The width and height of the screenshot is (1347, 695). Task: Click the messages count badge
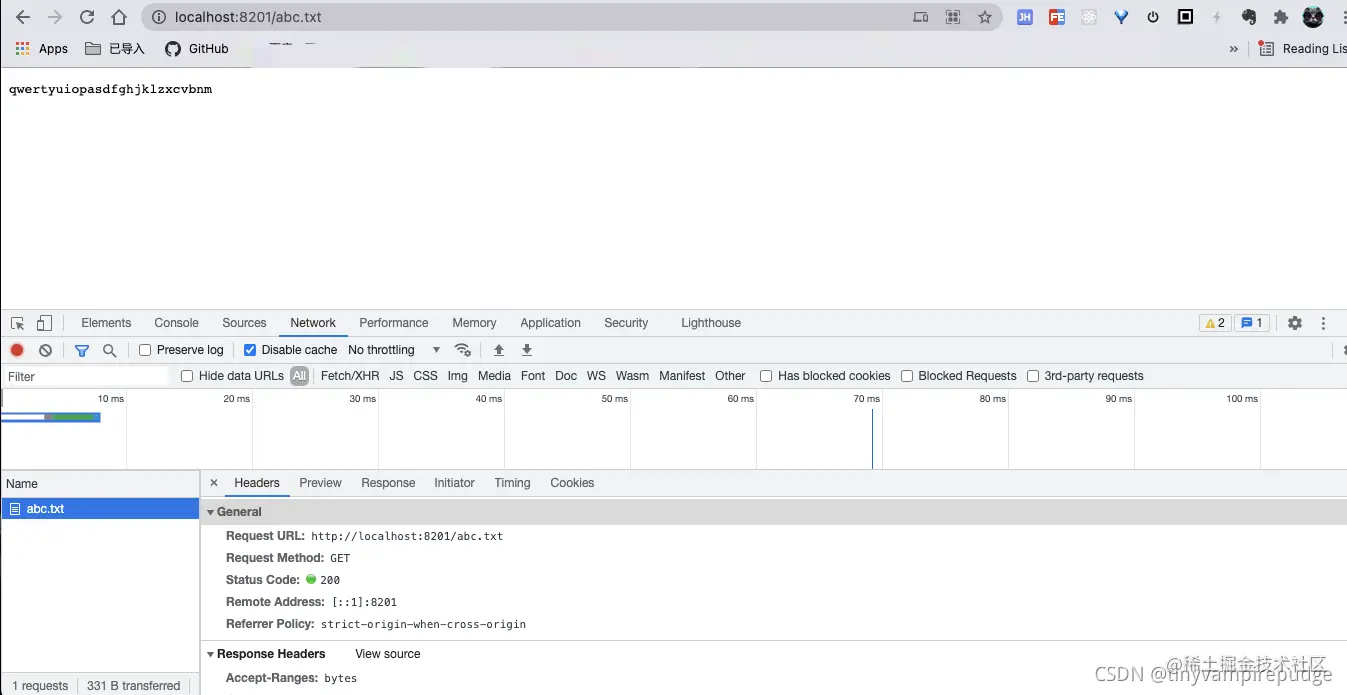click(x=1251, y=323)
